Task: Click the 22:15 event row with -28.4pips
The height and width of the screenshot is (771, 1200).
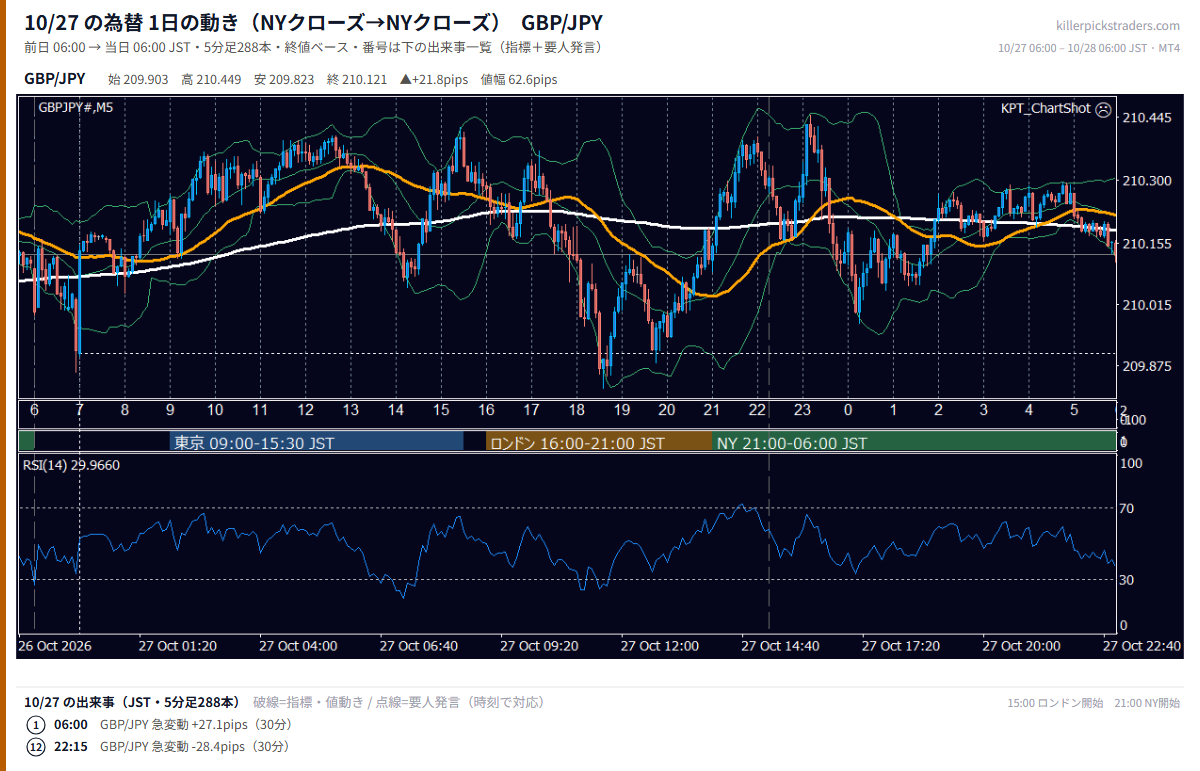Action: coord(157,747)
